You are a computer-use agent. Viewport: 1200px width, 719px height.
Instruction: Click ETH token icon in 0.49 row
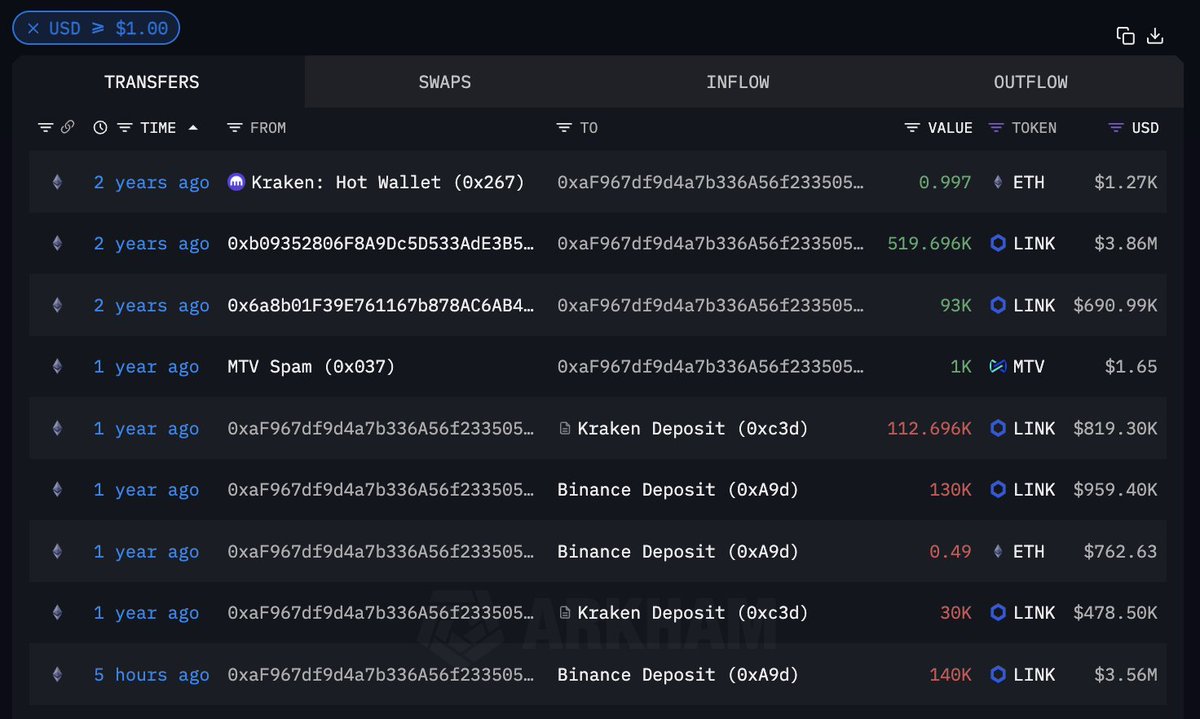pyautogui.click(x=997, y=551)
